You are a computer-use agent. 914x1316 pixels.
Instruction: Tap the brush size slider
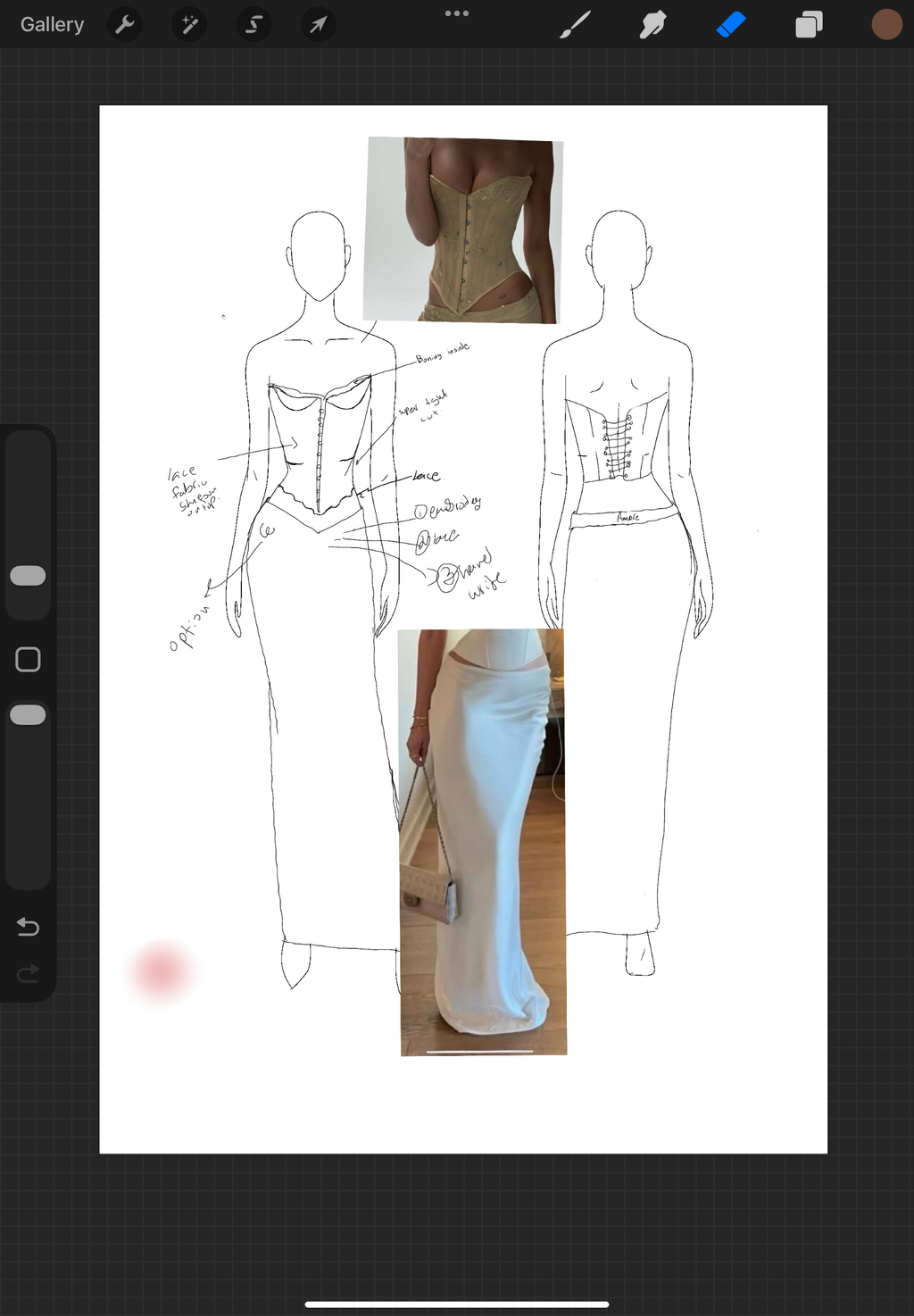pos(28,575)
